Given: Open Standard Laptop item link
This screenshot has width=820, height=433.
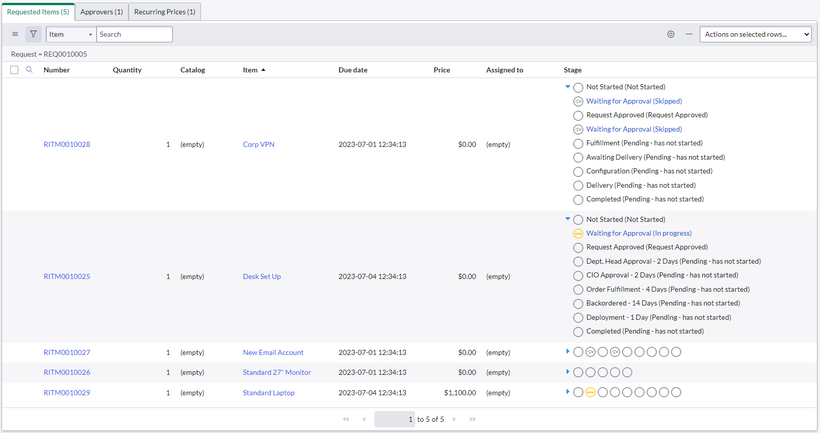Looking at the screenshot, I should 269,393.
